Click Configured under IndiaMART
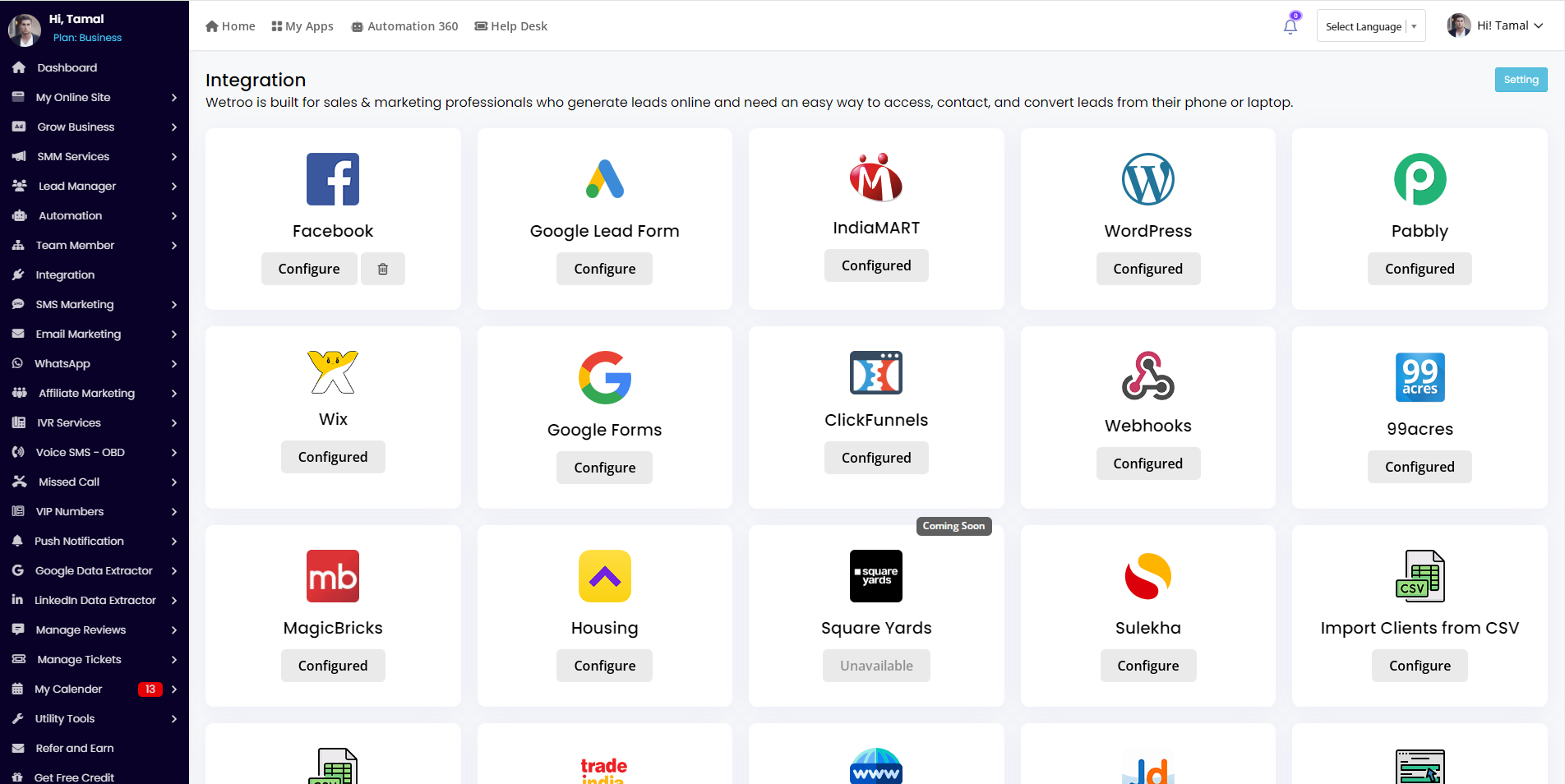The height and width of the screenshot is (784, 1565). (x=876, y=265)
